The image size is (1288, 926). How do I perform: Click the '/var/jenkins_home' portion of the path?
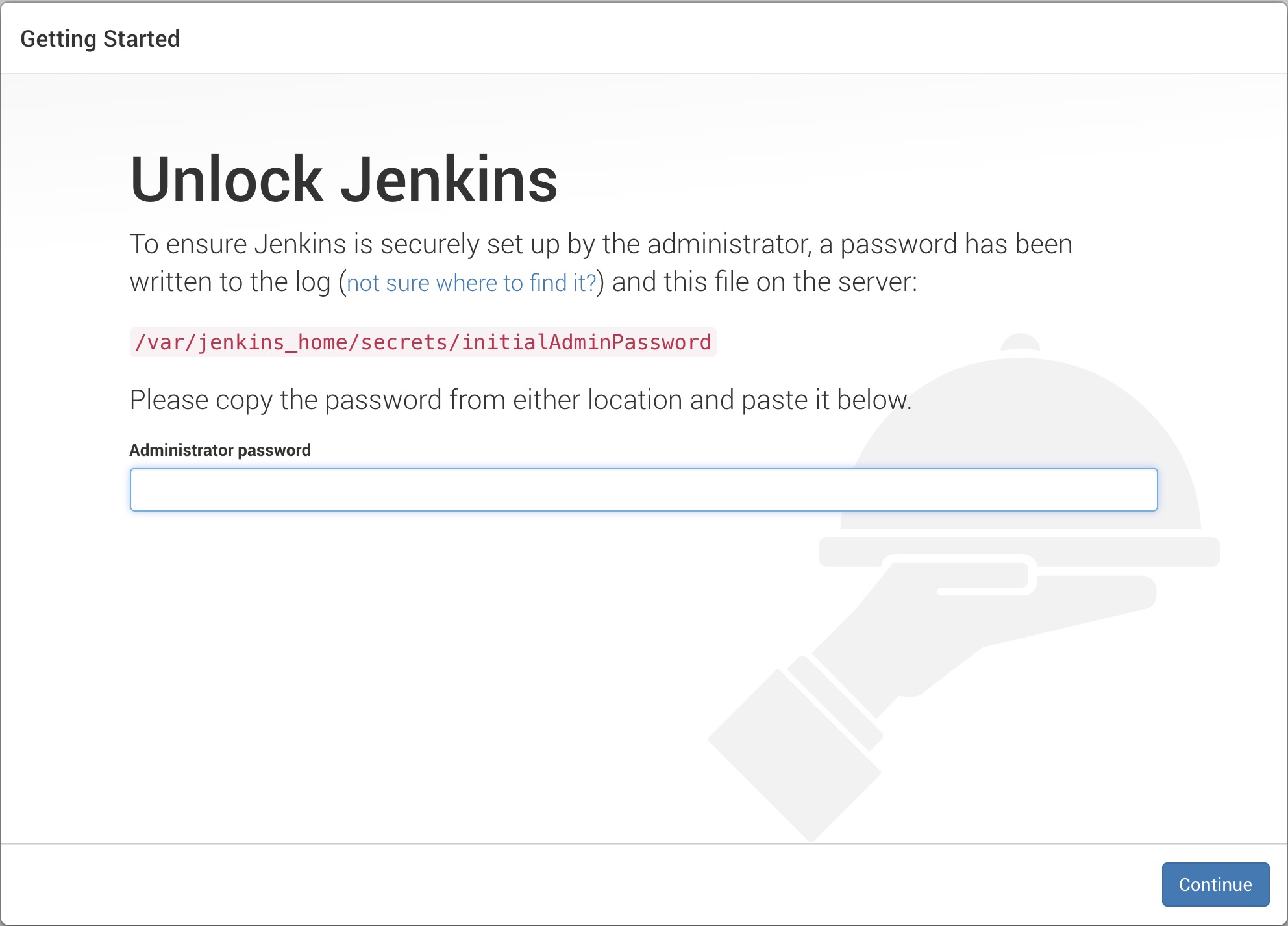[x=241, y=342]
